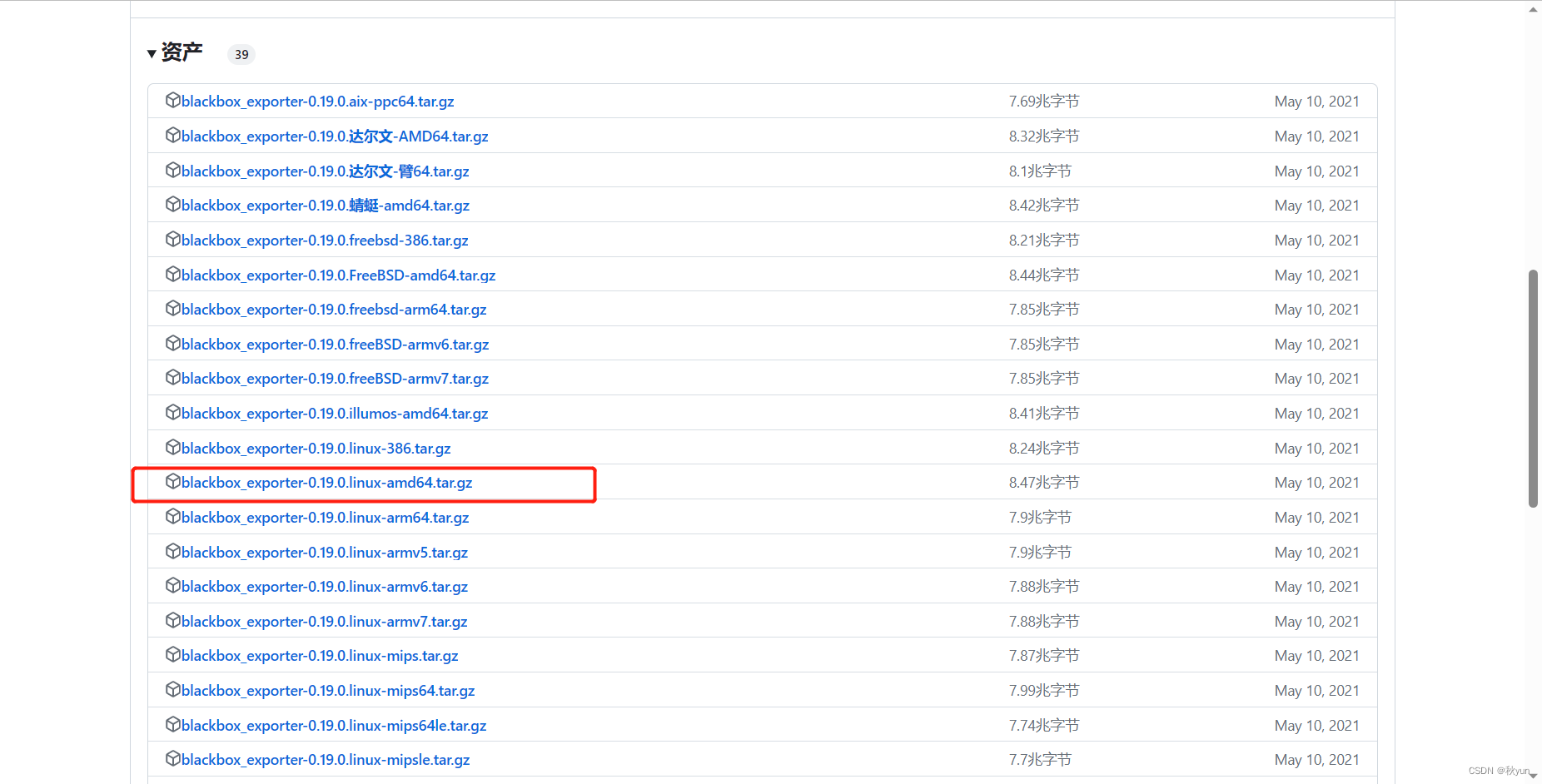This screenshot has height=784, width=1542.
Task: Click package icon beside linux-arm64.tar.gz
Action: [173, 516]
